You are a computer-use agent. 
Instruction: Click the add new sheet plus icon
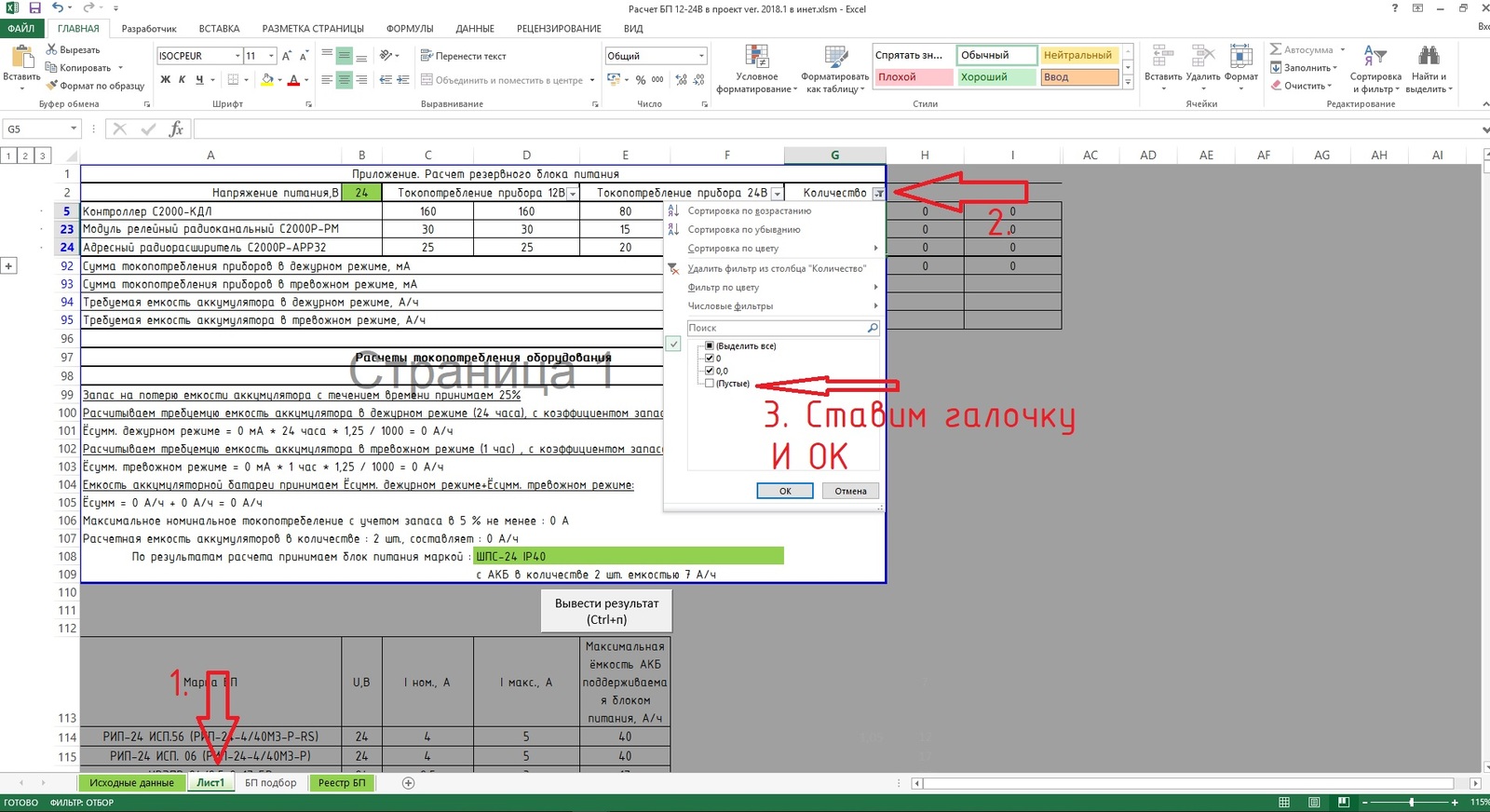408,783
